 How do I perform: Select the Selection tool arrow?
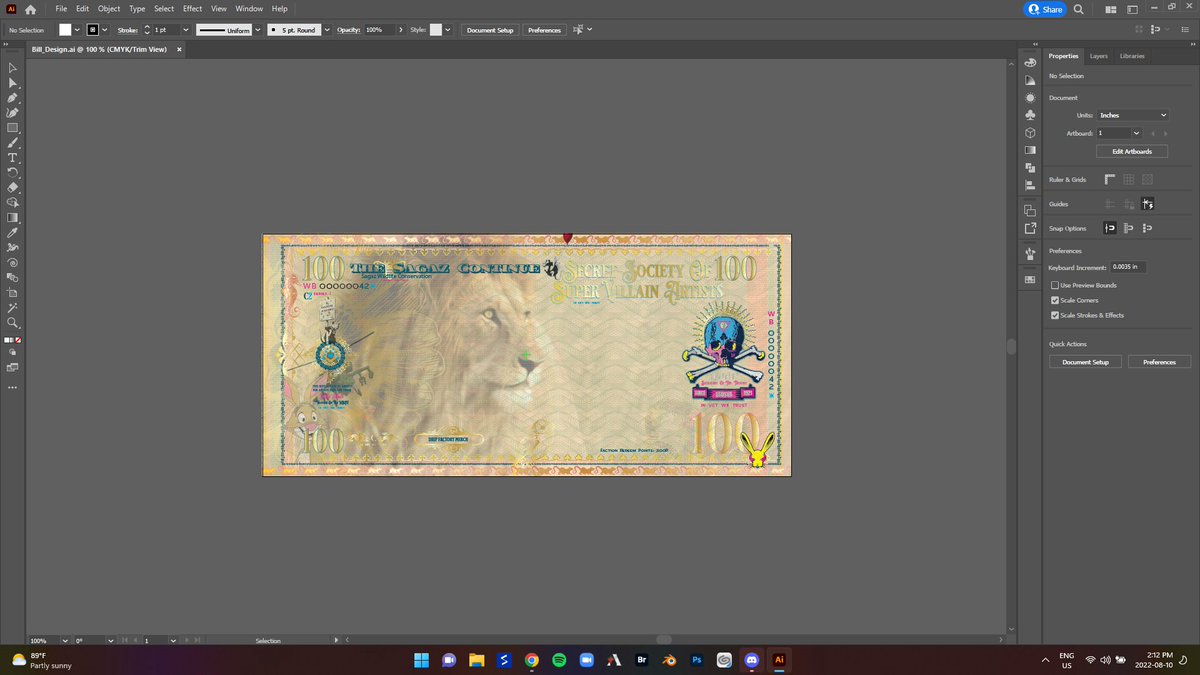pos(13,68)
